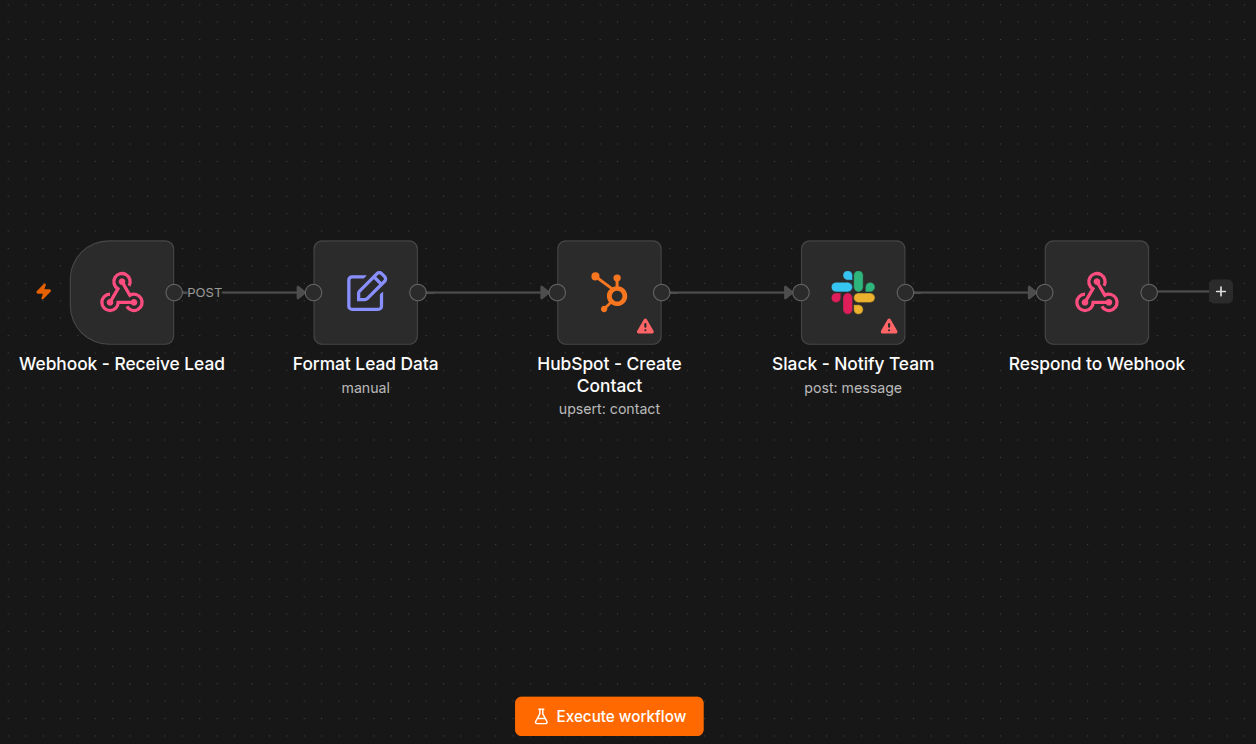
Task: Click the 'HubSpot - Create Contact' label
Action: pyautogui.click(x=609, y=375)
